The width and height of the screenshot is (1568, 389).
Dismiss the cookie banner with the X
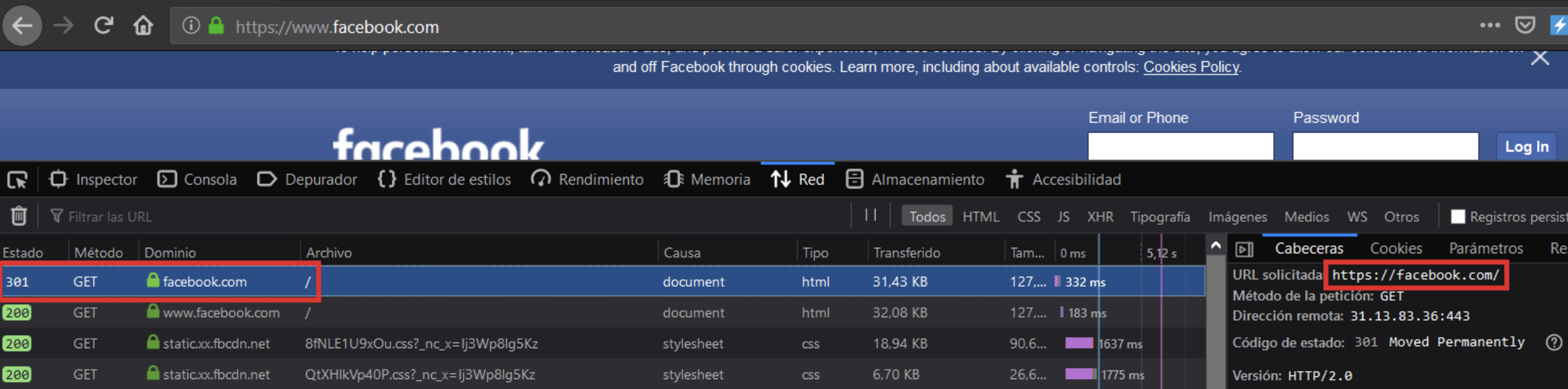click(x=1540, y=58)
